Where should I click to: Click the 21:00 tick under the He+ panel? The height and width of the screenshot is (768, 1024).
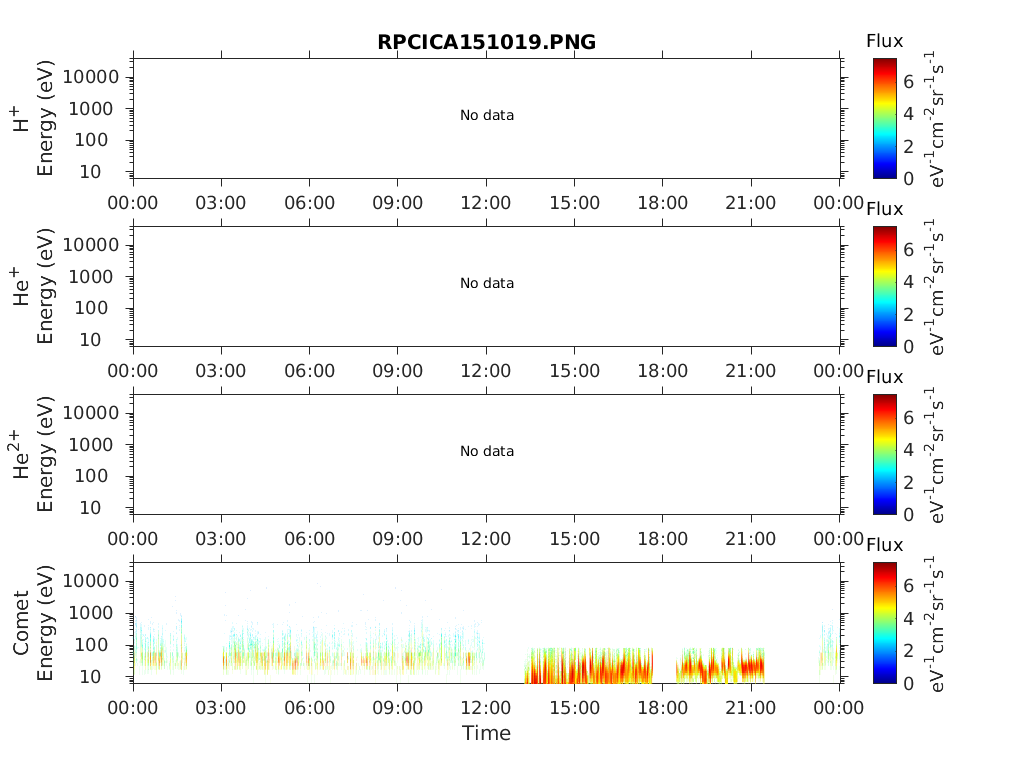[751, 370]
